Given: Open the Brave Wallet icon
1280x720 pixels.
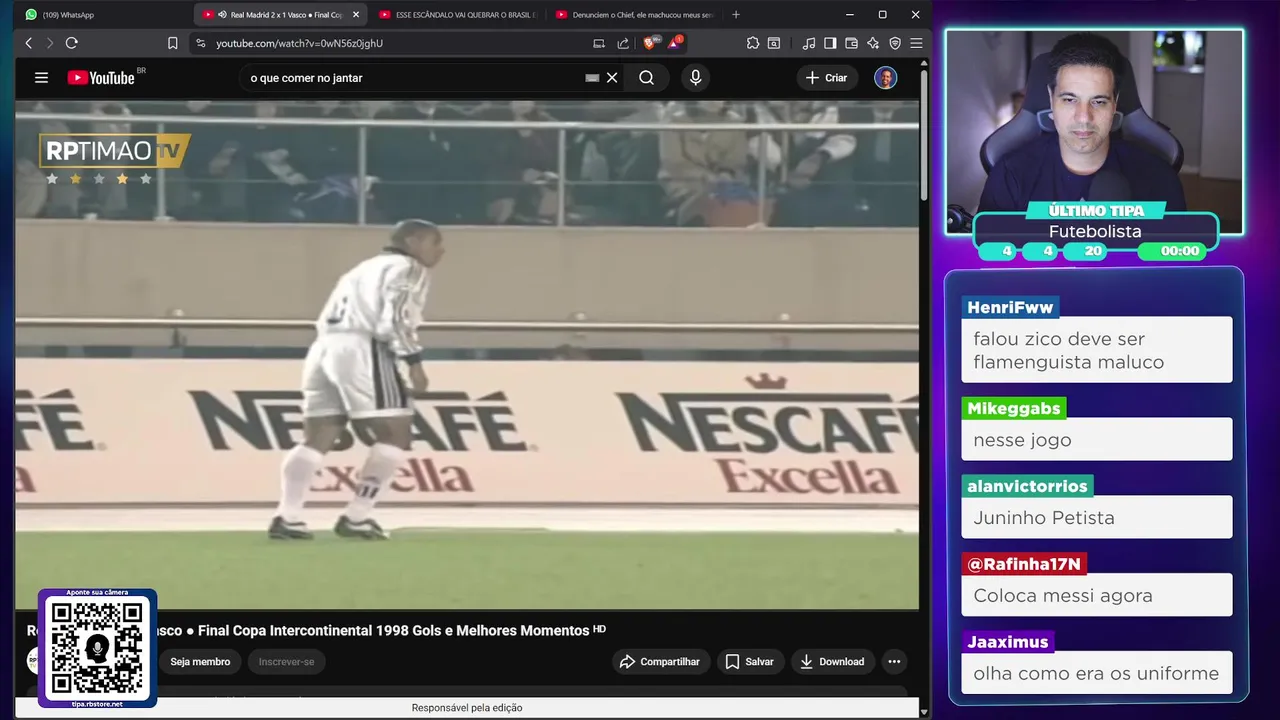Looking at the screenshot, I should [x=852, y=43].
